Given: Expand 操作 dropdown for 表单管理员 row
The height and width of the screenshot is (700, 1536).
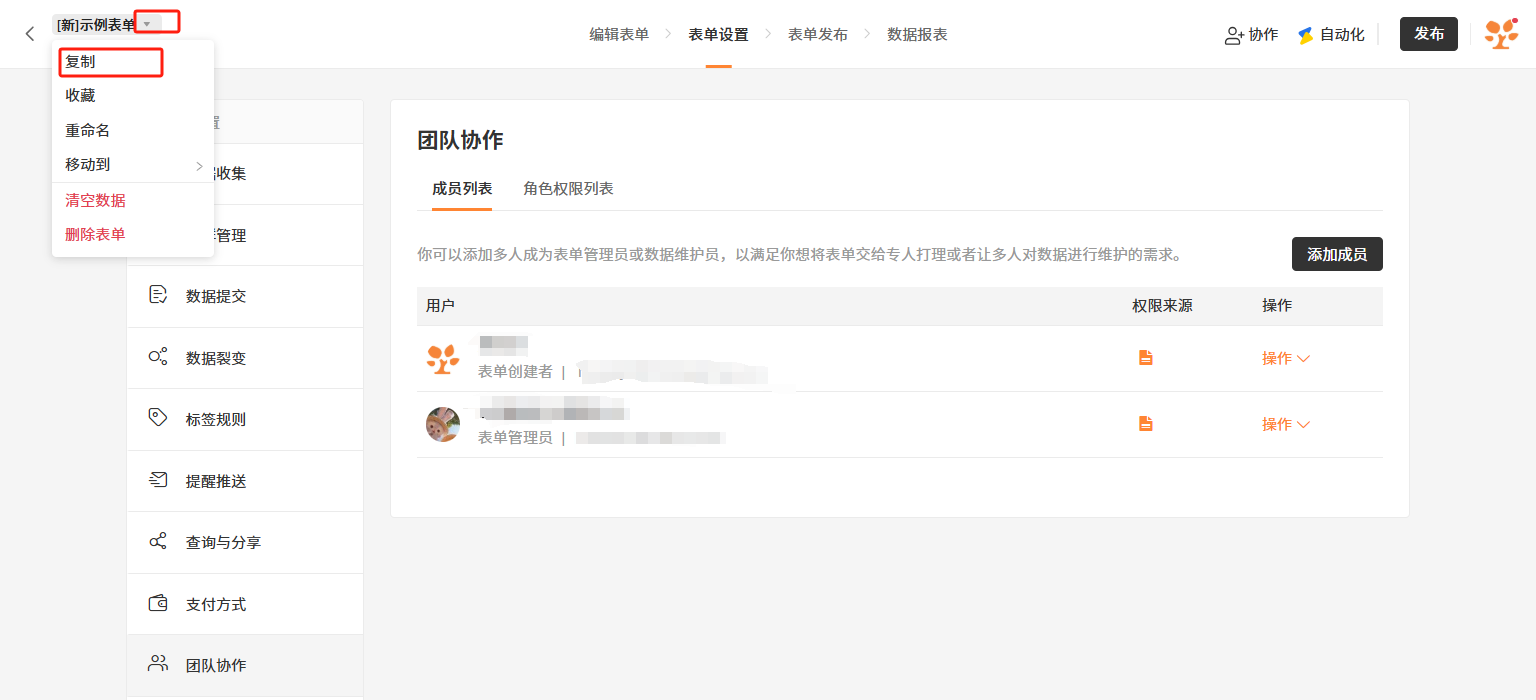Looking at the screenshot, I should 1286,424.
